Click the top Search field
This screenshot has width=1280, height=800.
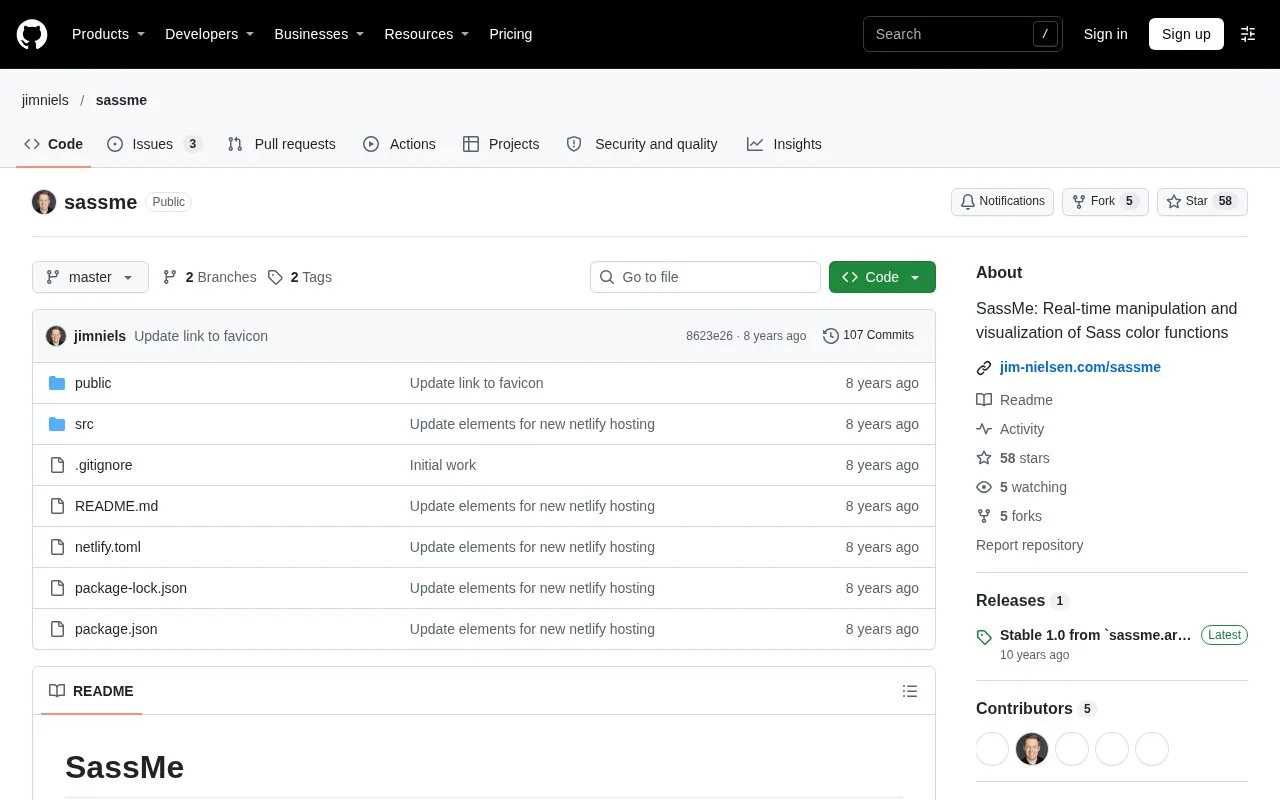962,34
